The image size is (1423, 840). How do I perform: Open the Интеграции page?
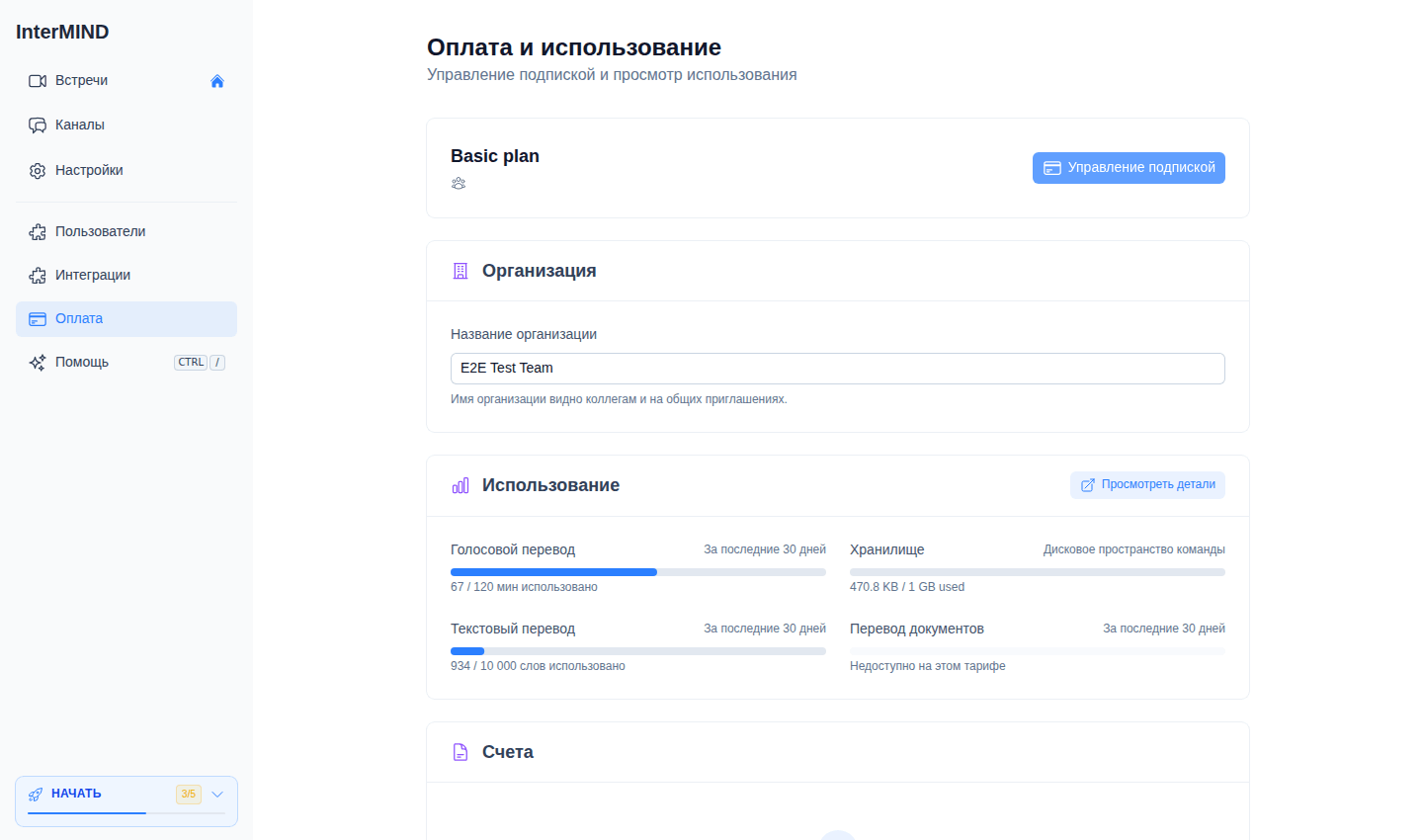pos(126,276)
